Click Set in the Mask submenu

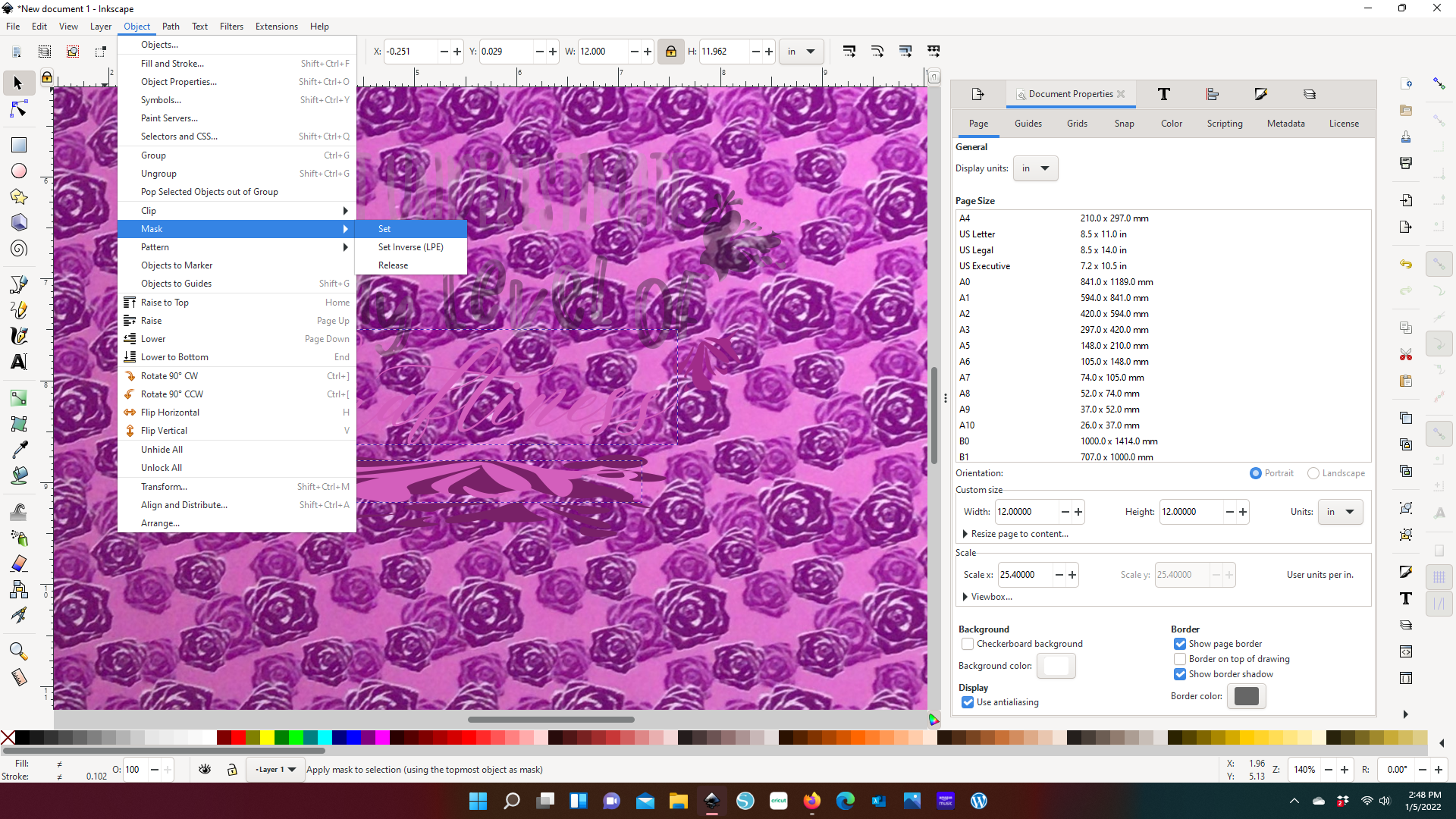384,229
